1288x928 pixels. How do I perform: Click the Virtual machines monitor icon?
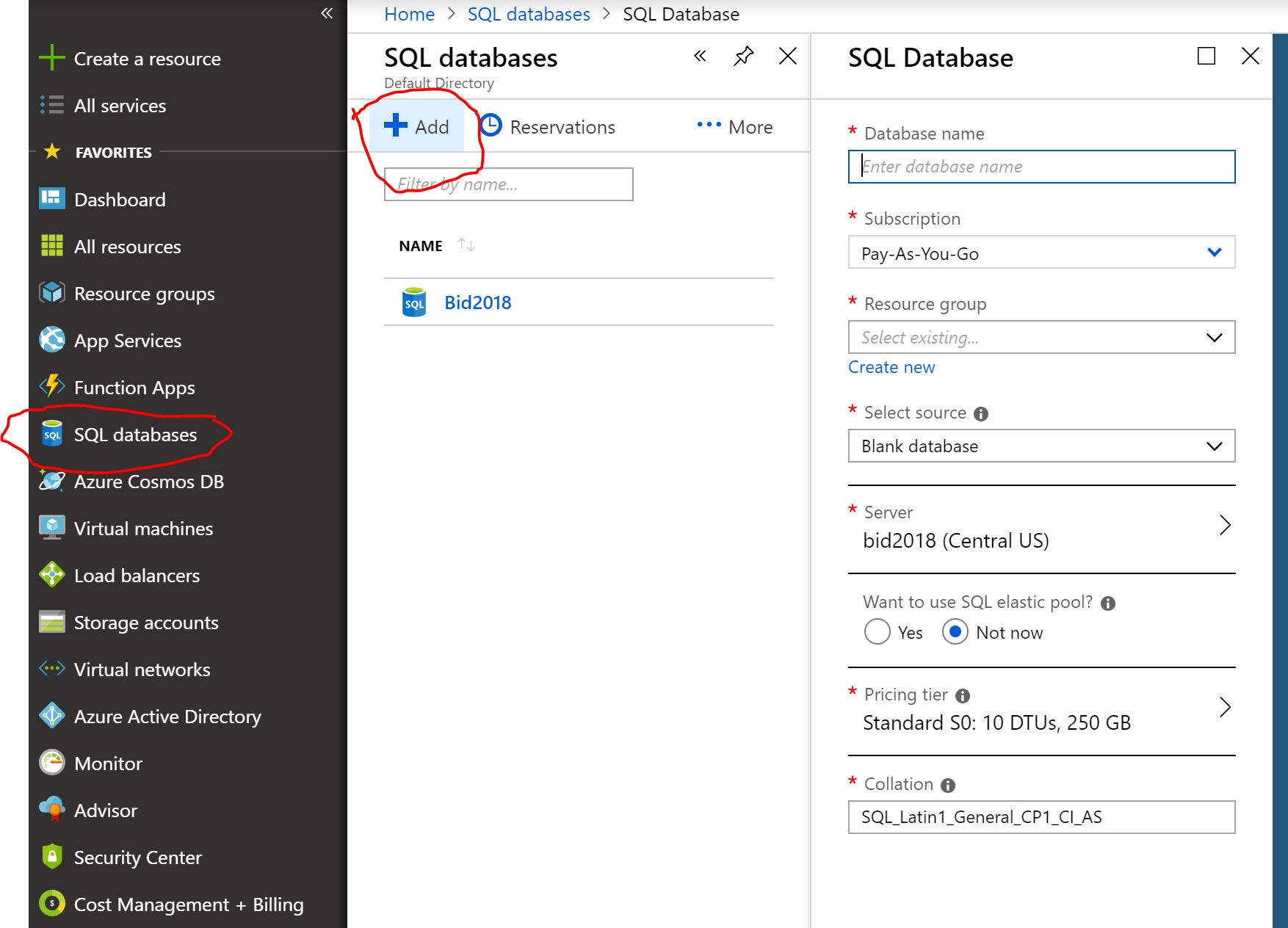52,528
